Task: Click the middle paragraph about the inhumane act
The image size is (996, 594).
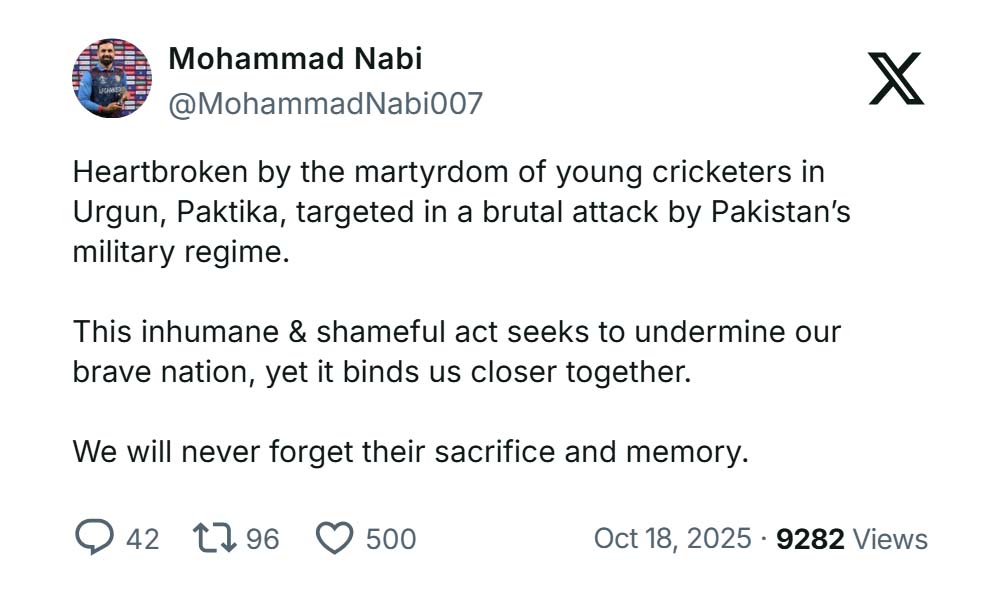Action: coord(458,352)
